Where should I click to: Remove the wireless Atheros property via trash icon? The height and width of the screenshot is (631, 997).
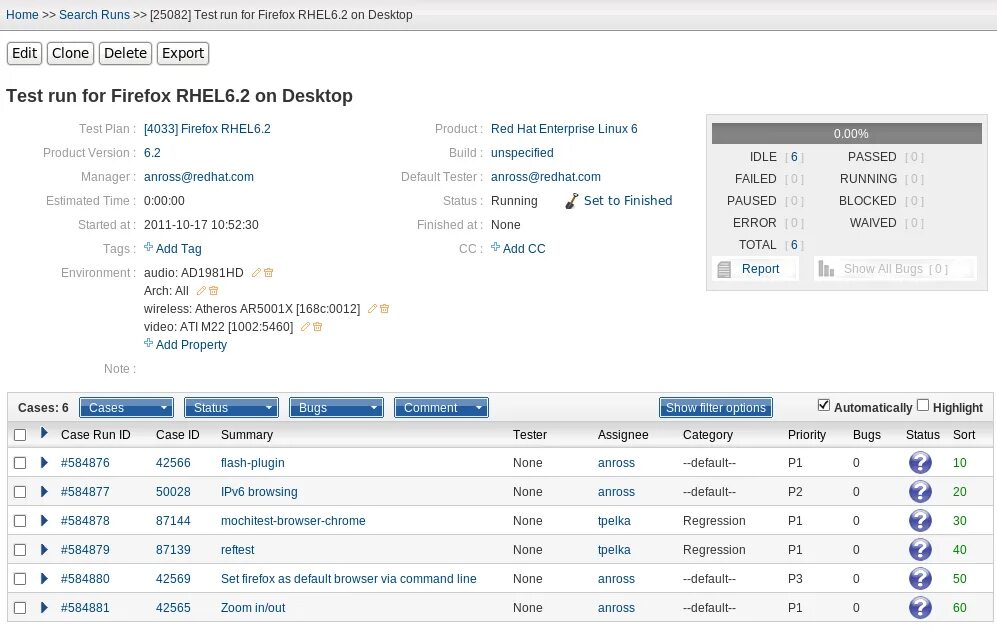point(385,309)
